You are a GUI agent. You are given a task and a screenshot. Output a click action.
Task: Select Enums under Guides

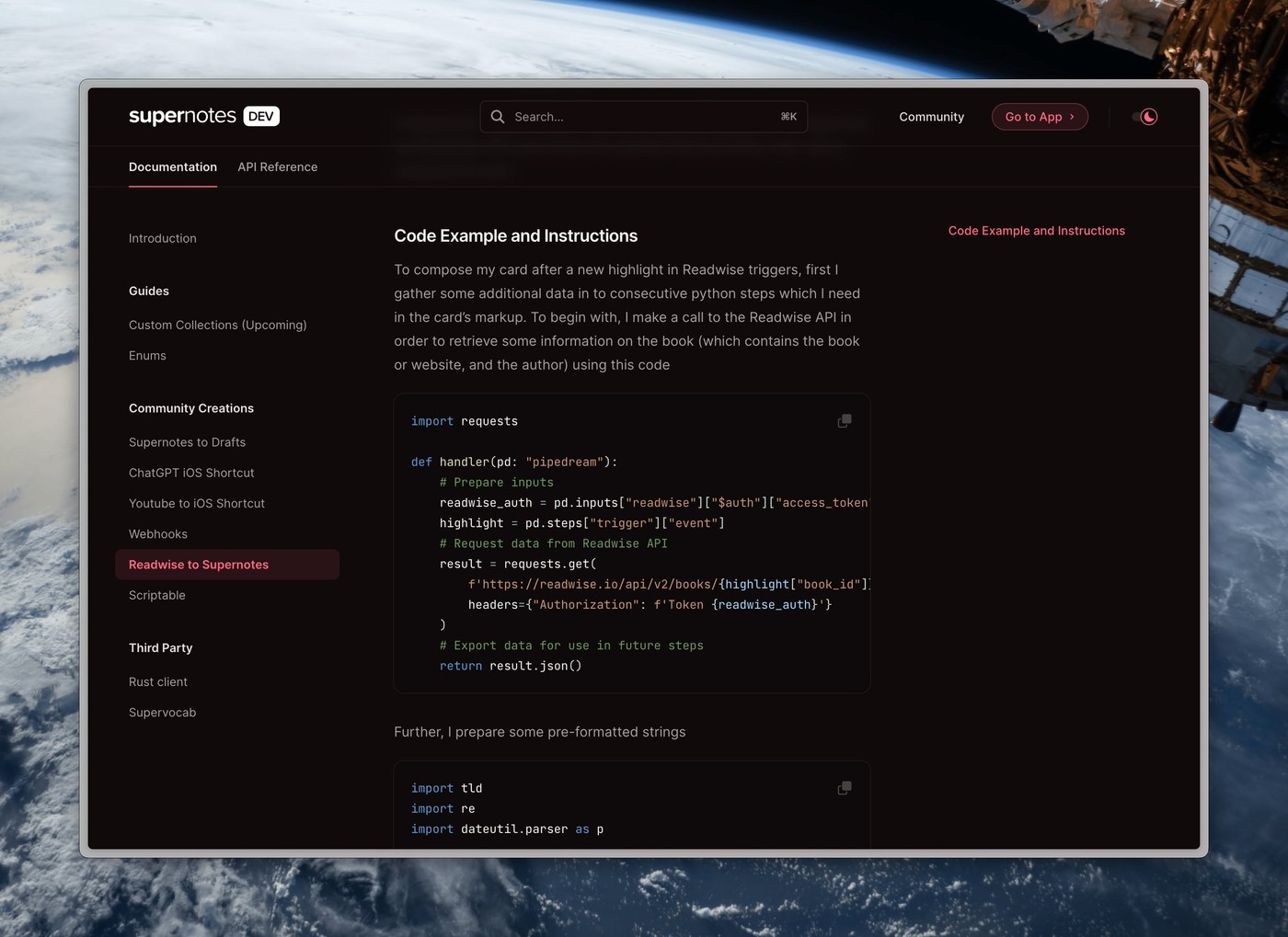click(x=147, y=356)
